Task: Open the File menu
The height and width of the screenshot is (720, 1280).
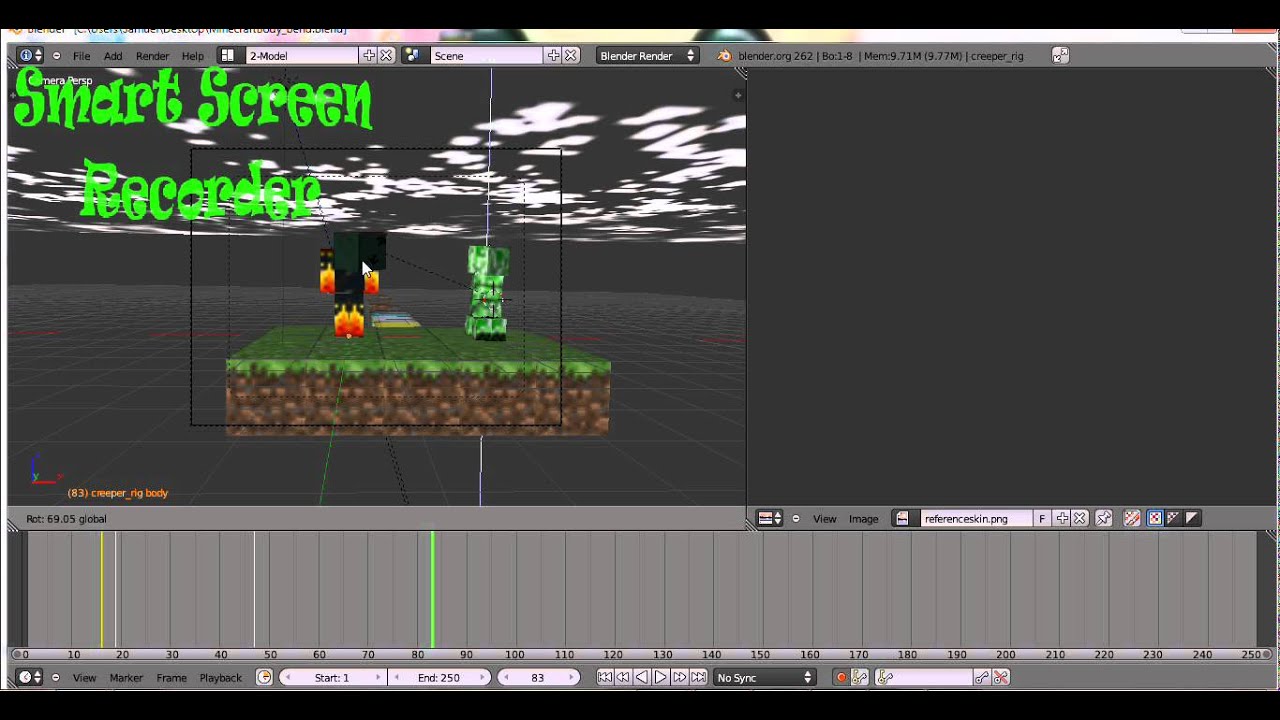Action: pyautogui.click(x=81, y=56)
